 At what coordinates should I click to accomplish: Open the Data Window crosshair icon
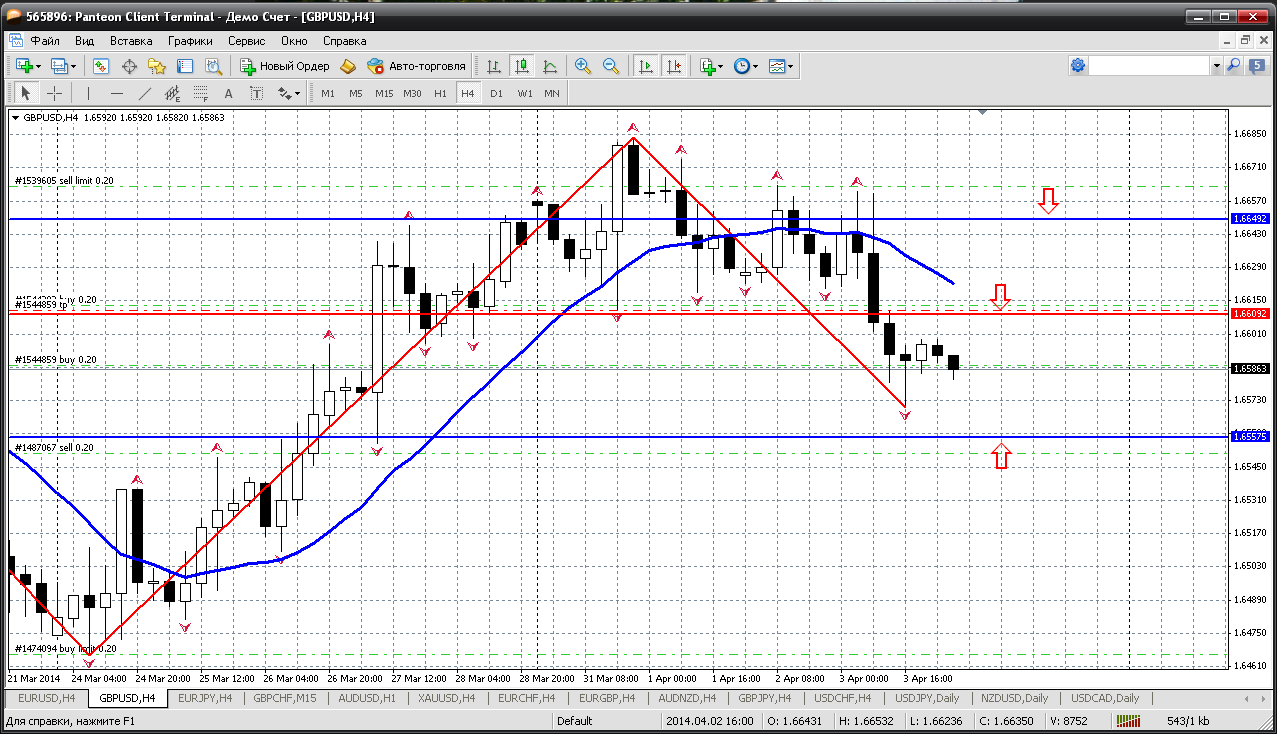point(129,66)
